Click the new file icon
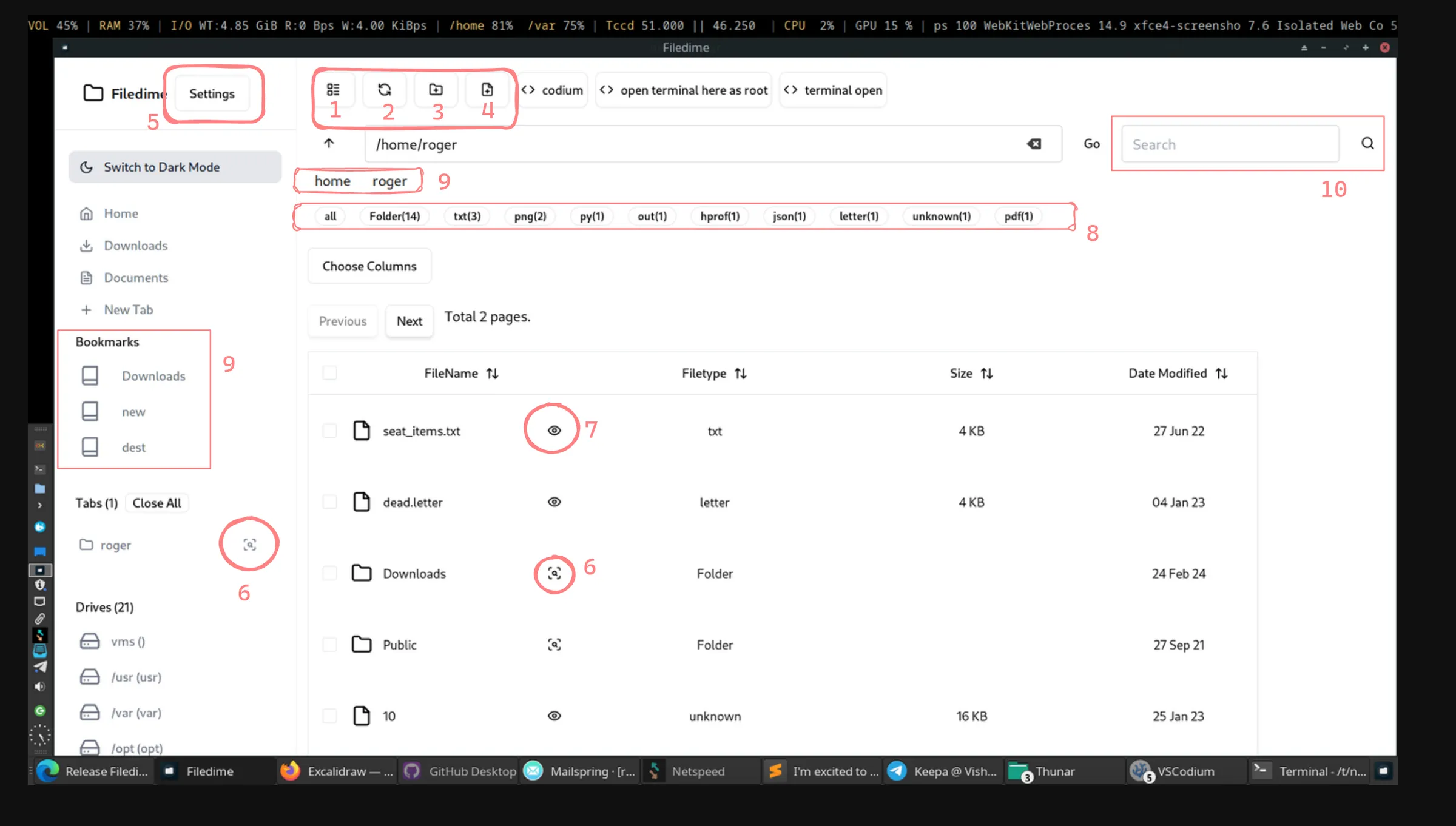The height and width of the screenshot is (826, 1456). [487, 90]
